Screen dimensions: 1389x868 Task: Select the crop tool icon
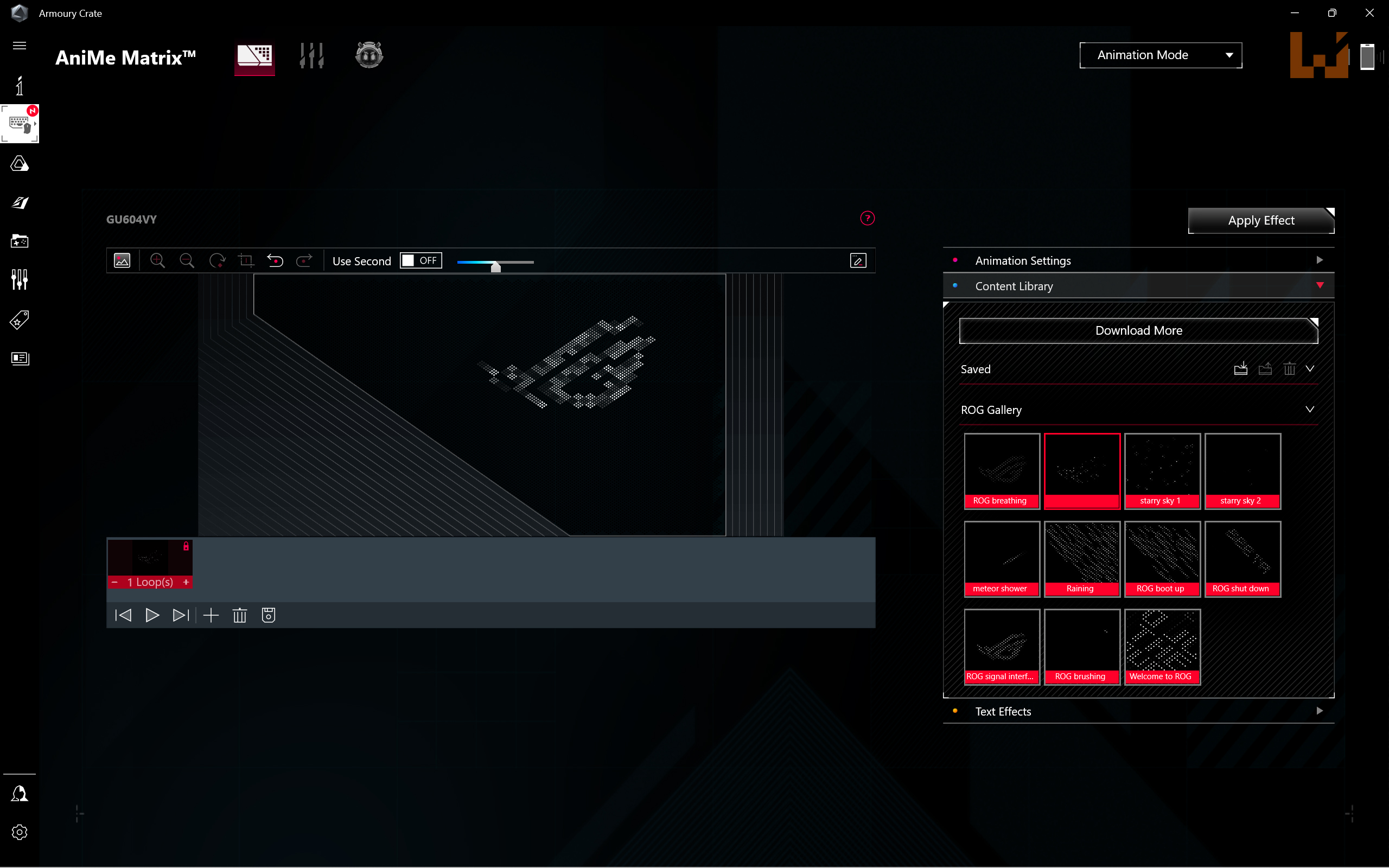[246, 261]
